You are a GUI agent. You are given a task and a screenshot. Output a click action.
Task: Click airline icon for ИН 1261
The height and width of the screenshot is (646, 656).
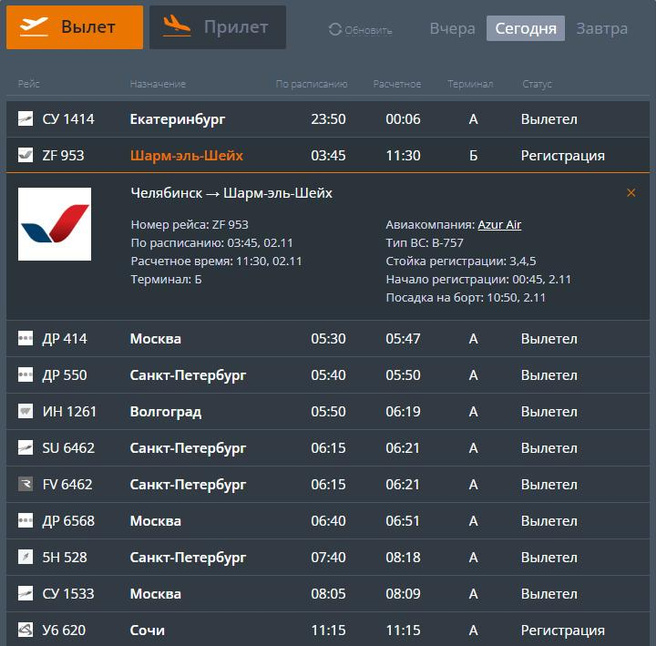click(25, 411)
